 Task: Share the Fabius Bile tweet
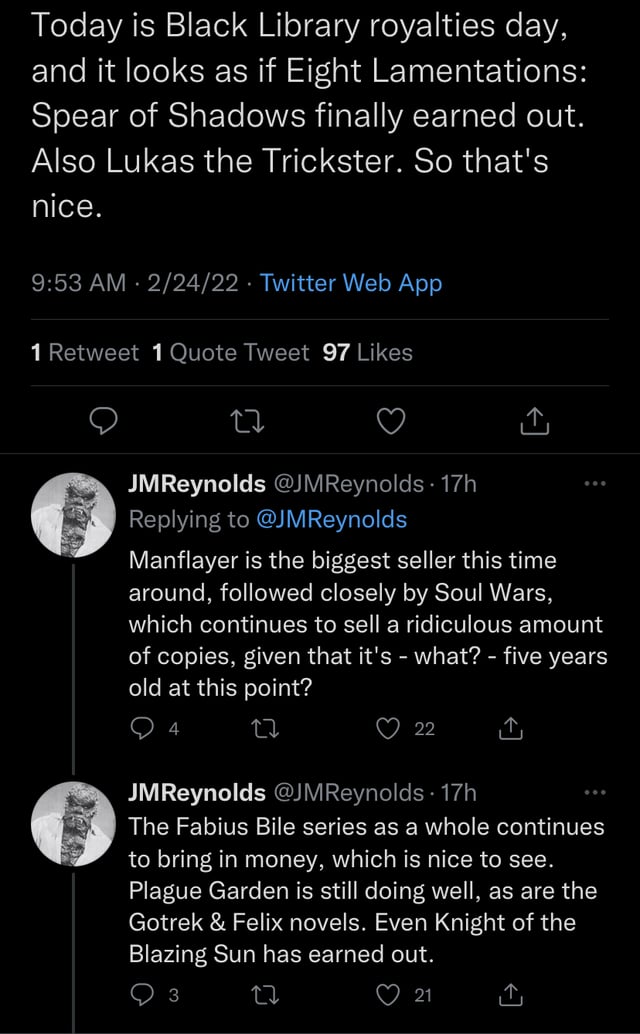pos(511,994)
